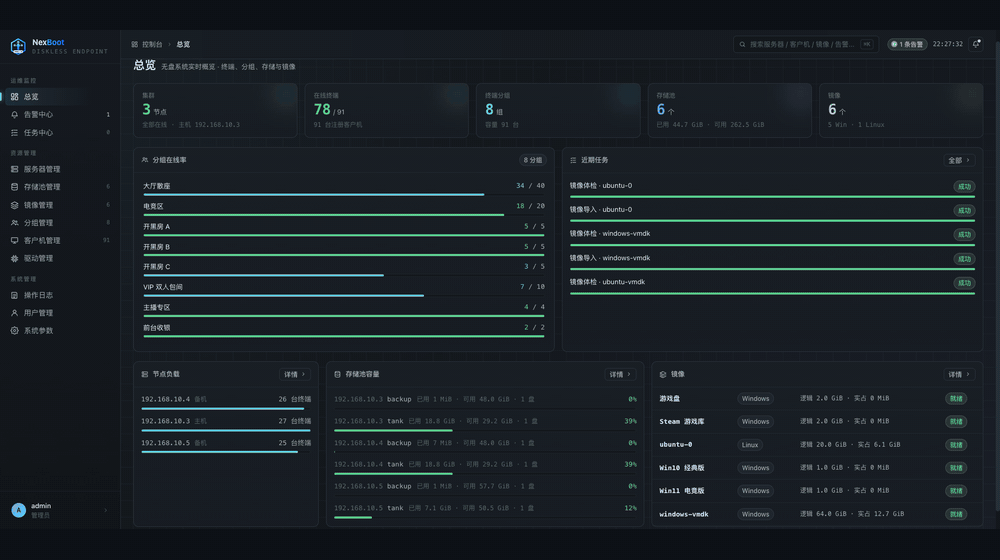Click 成功 badge for 镜像体检 · ubuntu-0
1000x560 pixels.
tap(964, 186)
